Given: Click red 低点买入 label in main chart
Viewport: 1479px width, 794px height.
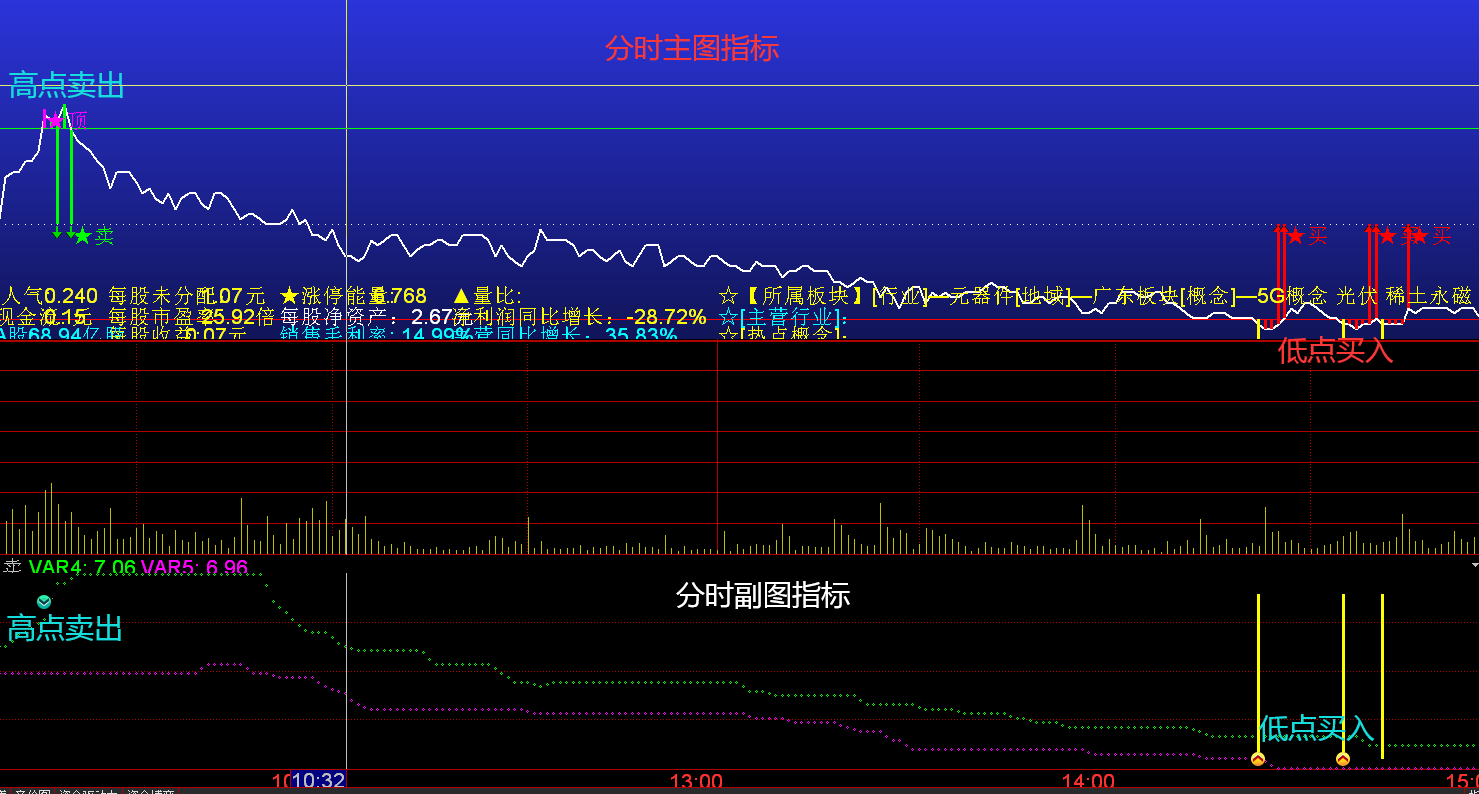Looking at the screenshot, I should tap(1335, 350).
